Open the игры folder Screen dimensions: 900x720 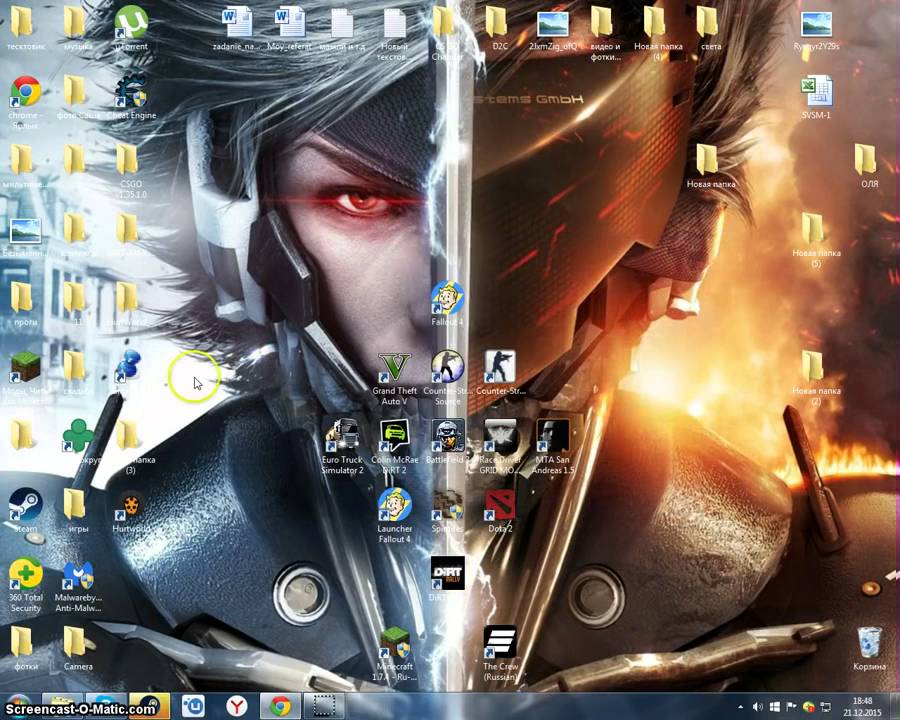[78, 511]
